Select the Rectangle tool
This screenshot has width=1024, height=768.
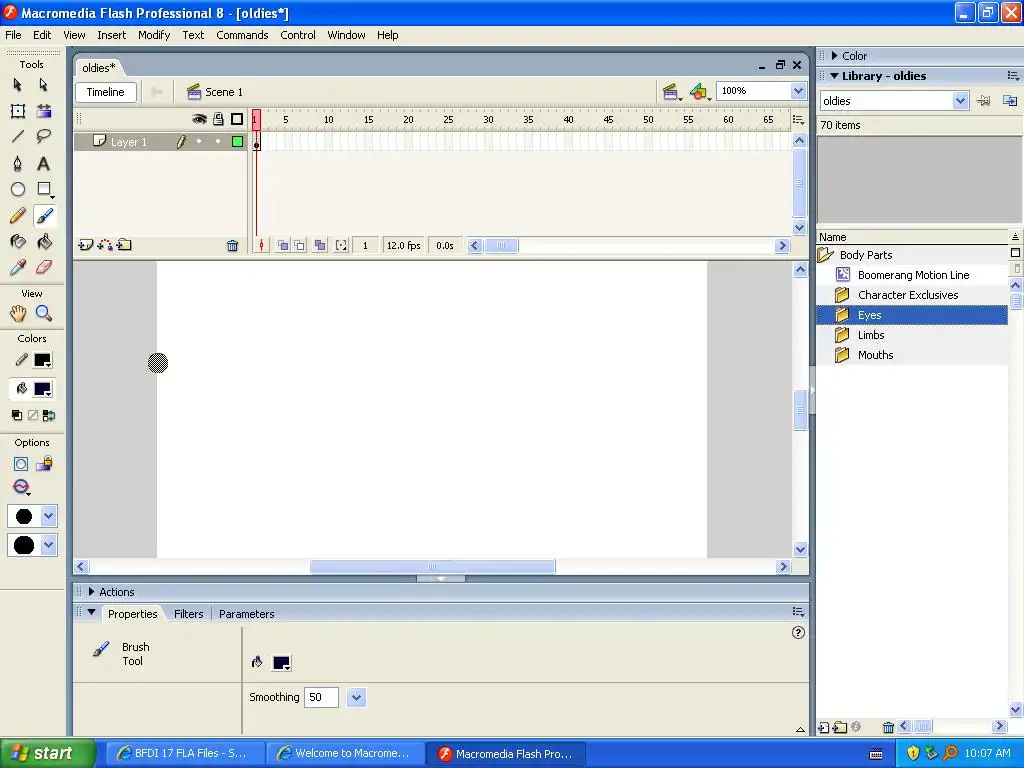tap(44, 189)
